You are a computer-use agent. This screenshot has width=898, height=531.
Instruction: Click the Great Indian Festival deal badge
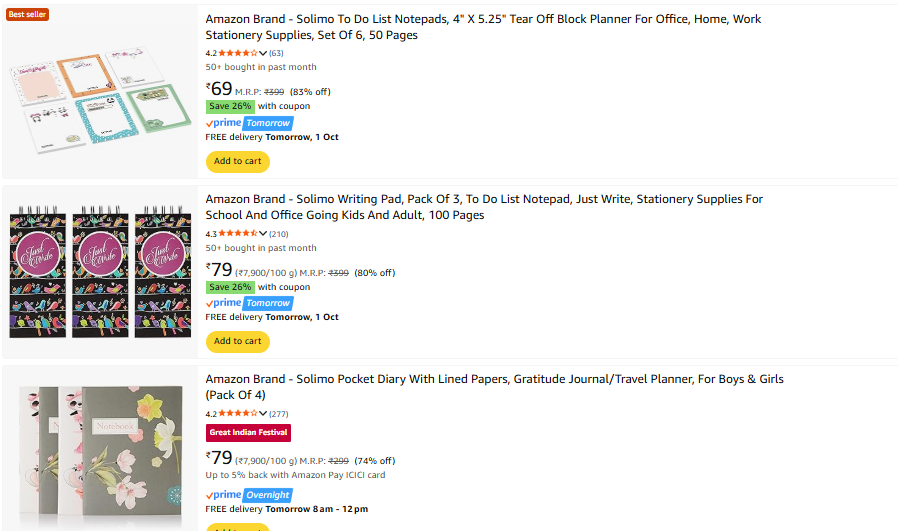tap(248, 433)
